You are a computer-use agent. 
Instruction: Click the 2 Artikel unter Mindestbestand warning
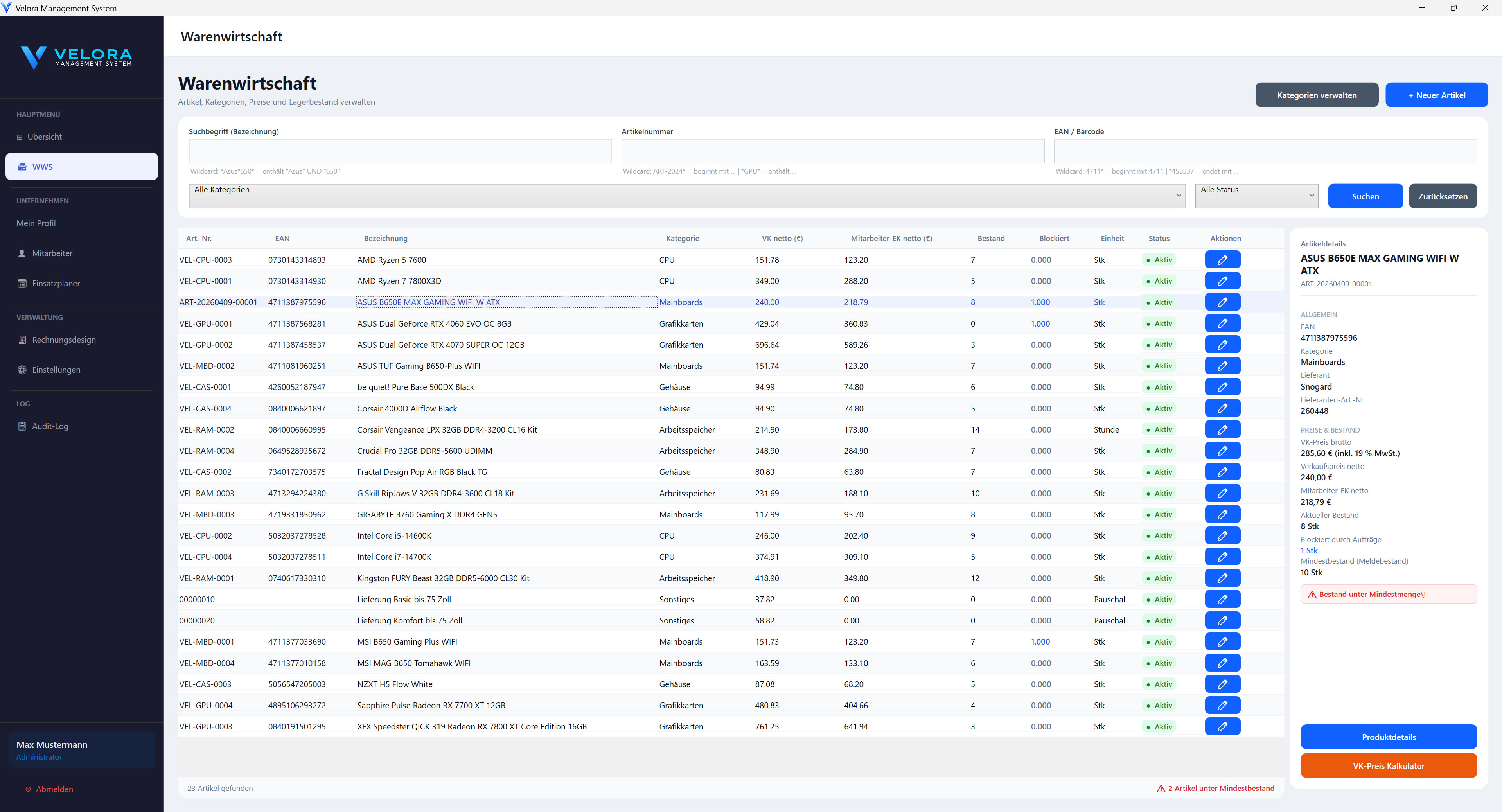[1216, 788]
